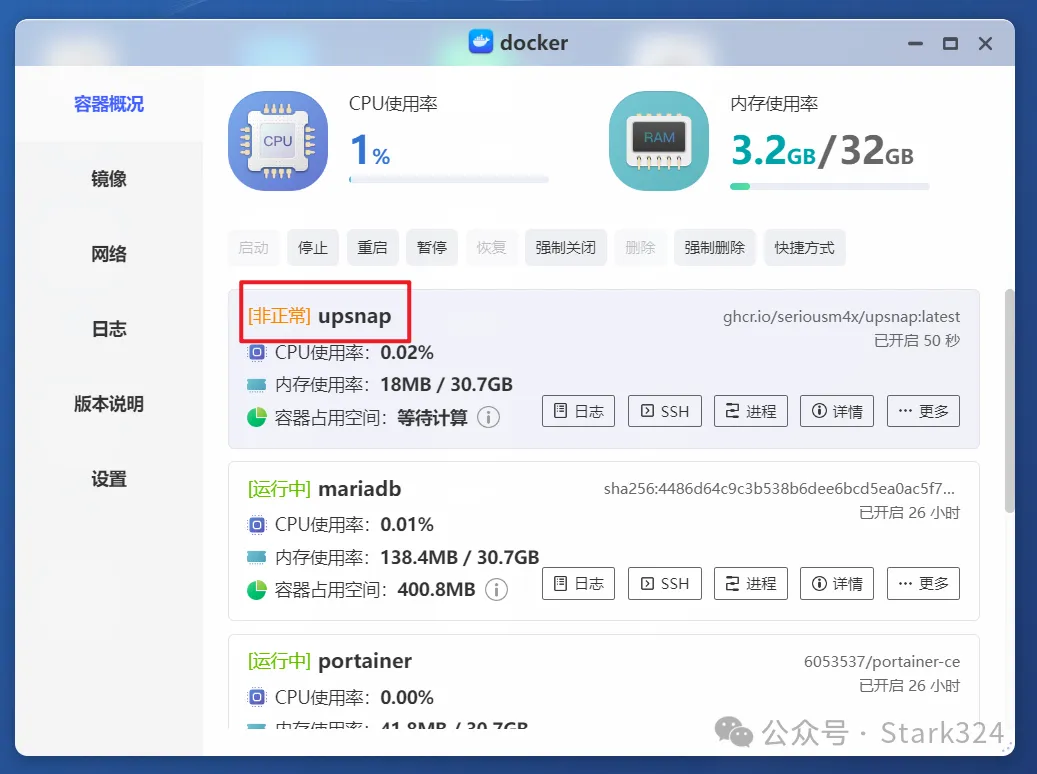Viewport: 1037px width, 774px height.
Task: Switch to the 镜像 sidebar tab
Action: point(108,179)
